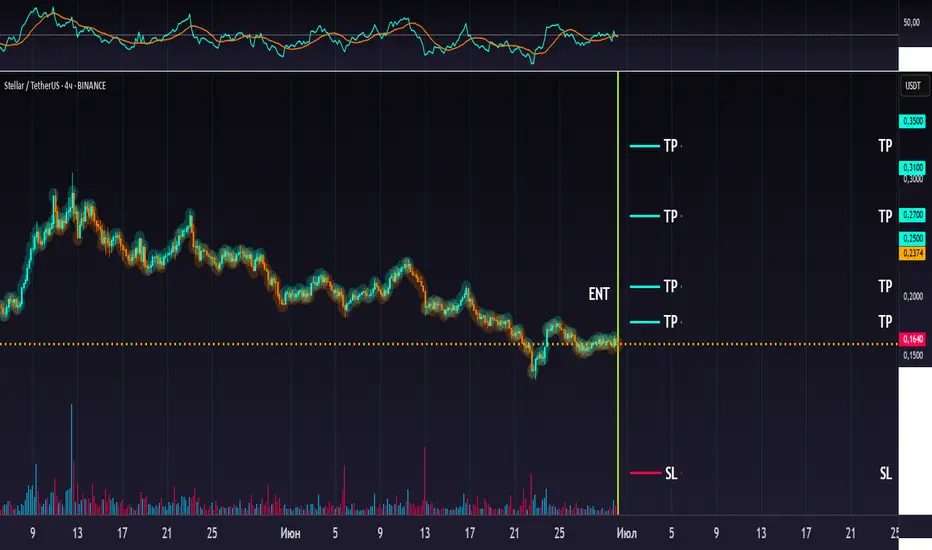Click the vertical yellow-green entry time line
The image size is (932, 550).
(x=618, y=293)
